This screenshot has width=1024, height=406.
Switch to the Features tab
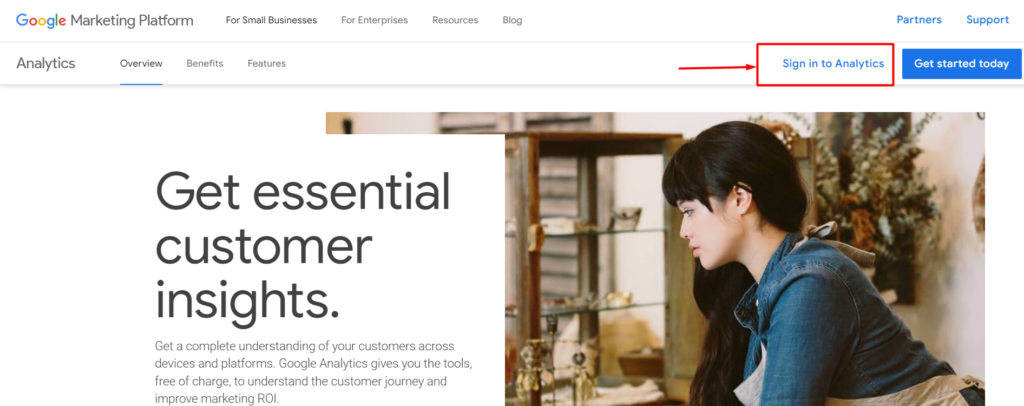(x=266, y=63)
